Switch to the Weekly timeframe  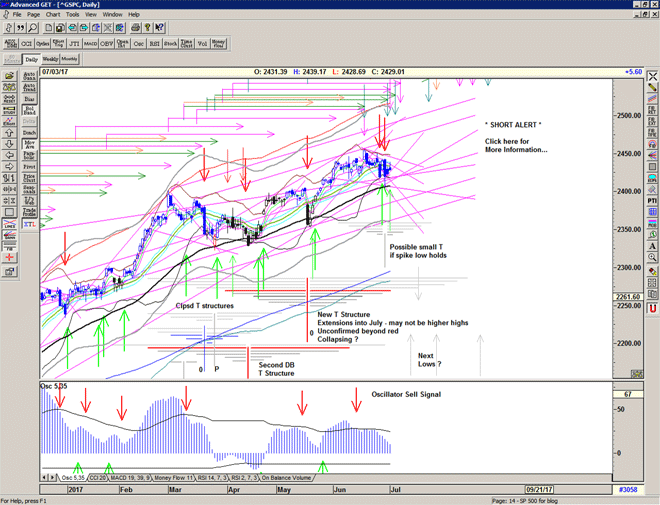coord(50,60)
